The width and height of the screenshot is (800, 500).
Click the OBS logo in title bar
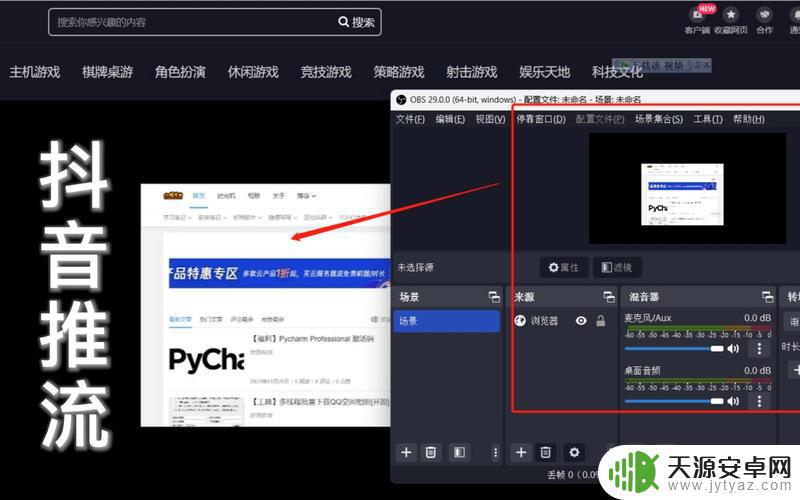pos(402,99)
